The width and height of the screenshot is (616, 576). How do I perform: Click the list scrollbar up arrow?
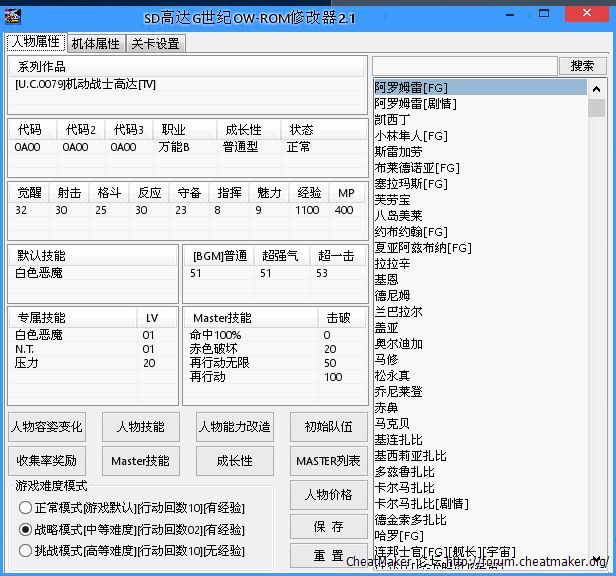tap(597, 89)
